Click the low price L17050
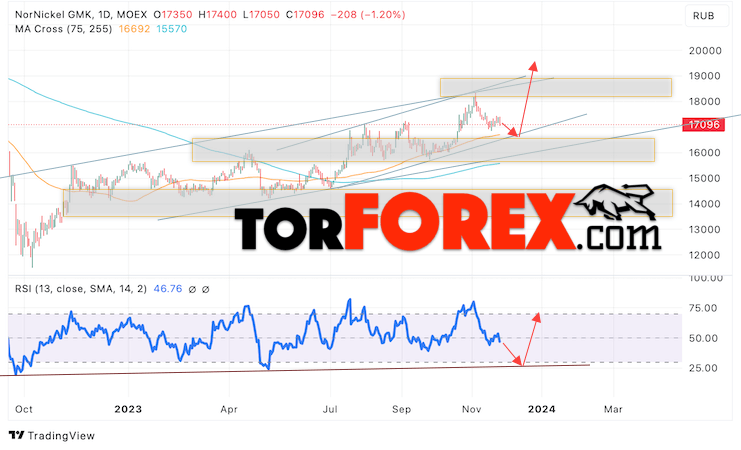The image size is (741, 450). pos(261,15)
